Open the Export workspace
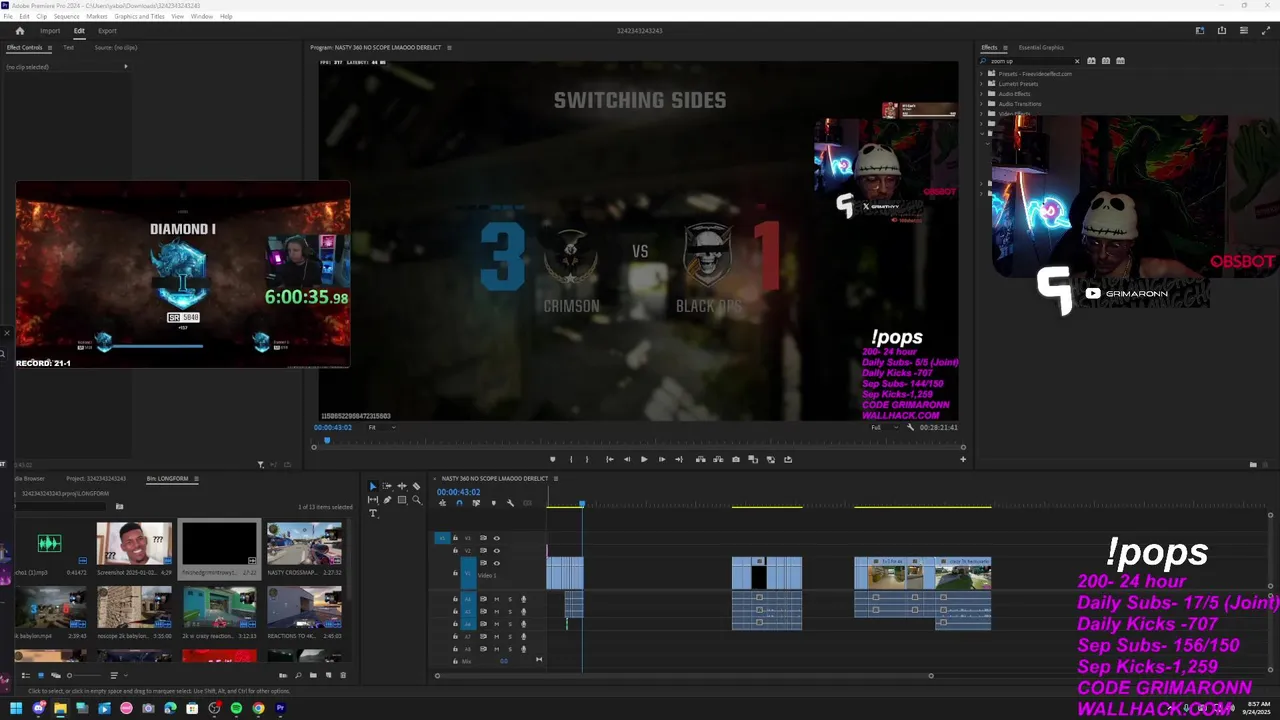Image resolution: width=1280 pixels, height=720 pixels. coord(107,31)
